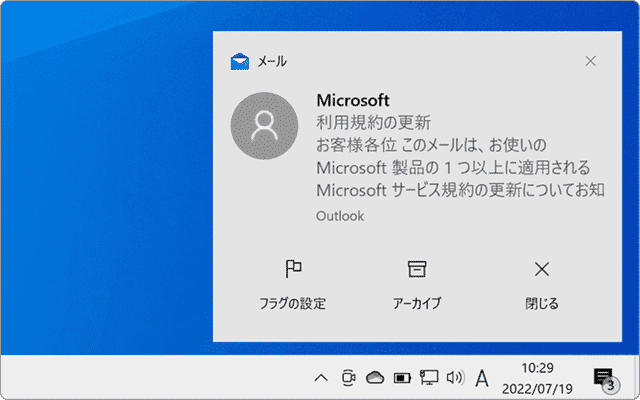Viewport: 640px width, 400px height.
Task: Choose the アーカイブ button label
Action: click(x=417, y=303)
